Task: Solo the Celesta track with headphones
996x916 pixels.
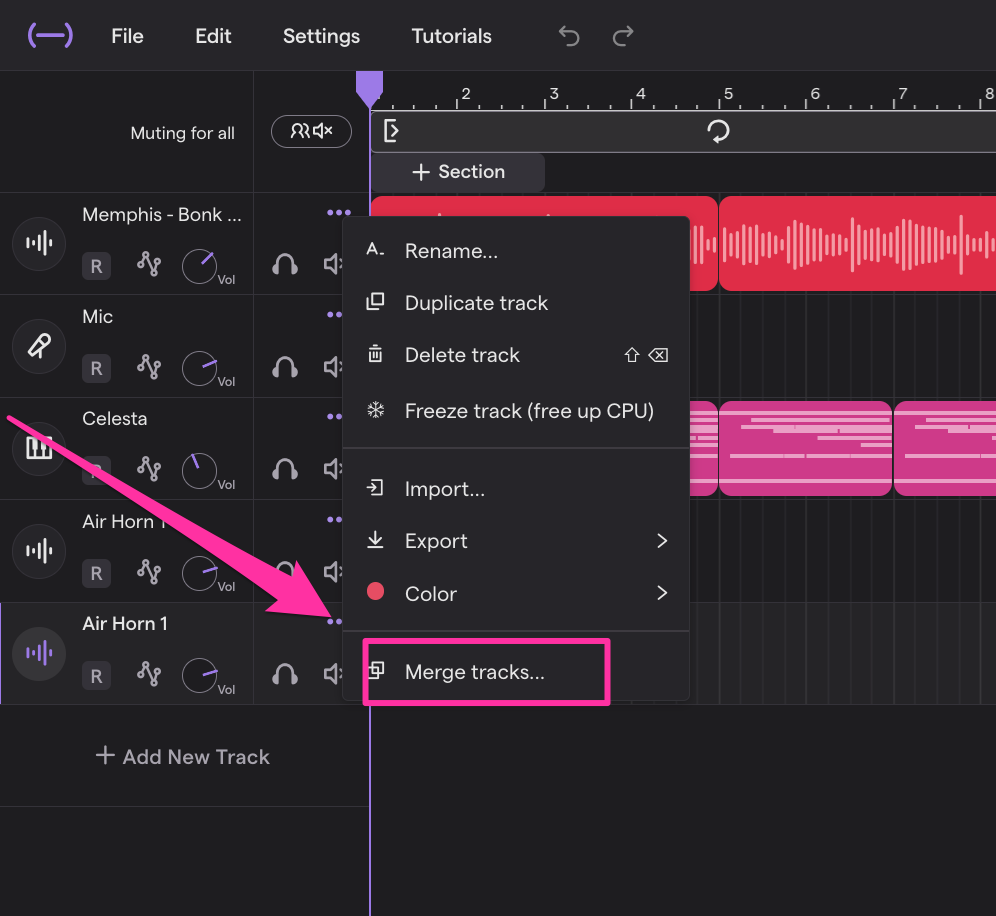Action: [285, 469]
